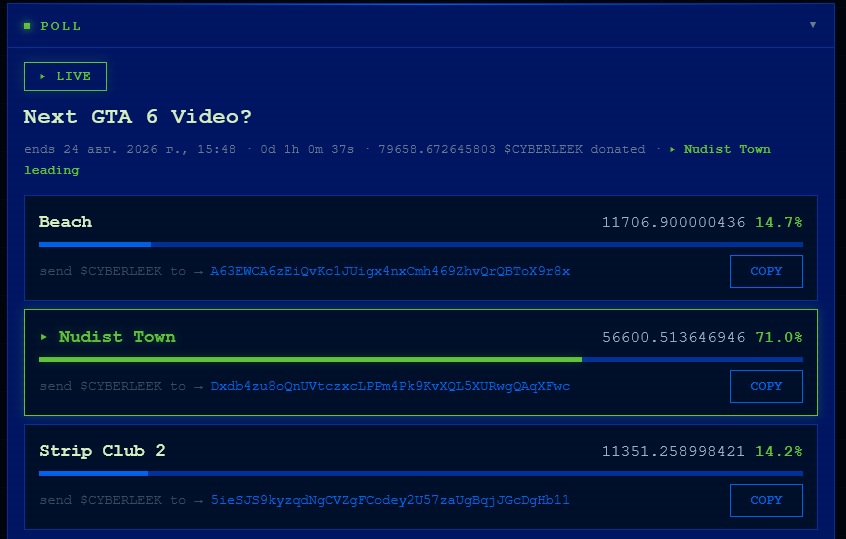Click the Strip Club 2 amount 11351.258998421
The height and width of the screenshot is (539, 846).
point(673,452)
